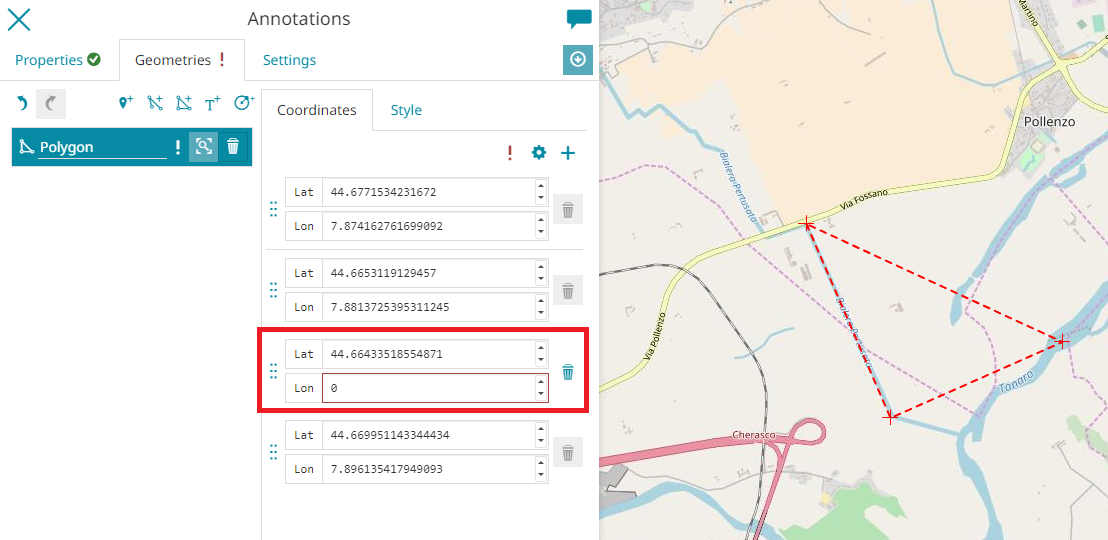The height and width of the screenshot is (540, 1108).
Task: Delete the Polygon geometry with trash icon
Action: pyautogui.click(x=233, y=147)
